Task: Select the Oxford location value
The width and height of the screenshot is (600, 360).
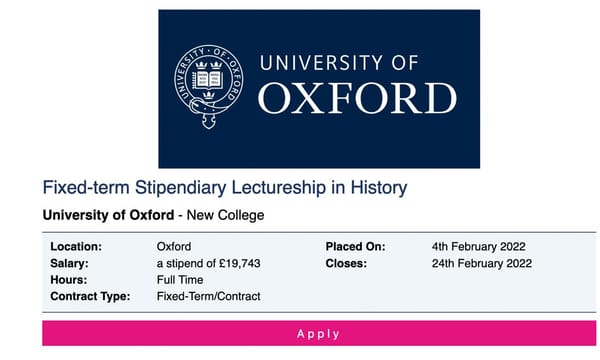Action: point(174,246)
